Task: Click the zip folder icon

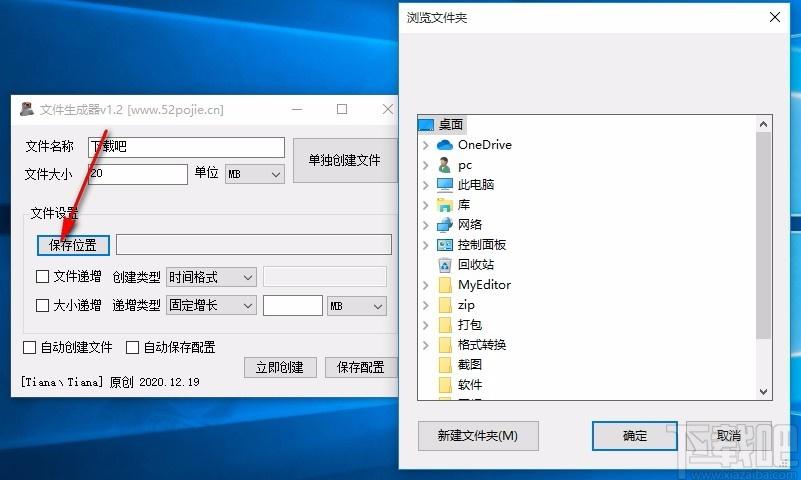Action: (445, 305)
